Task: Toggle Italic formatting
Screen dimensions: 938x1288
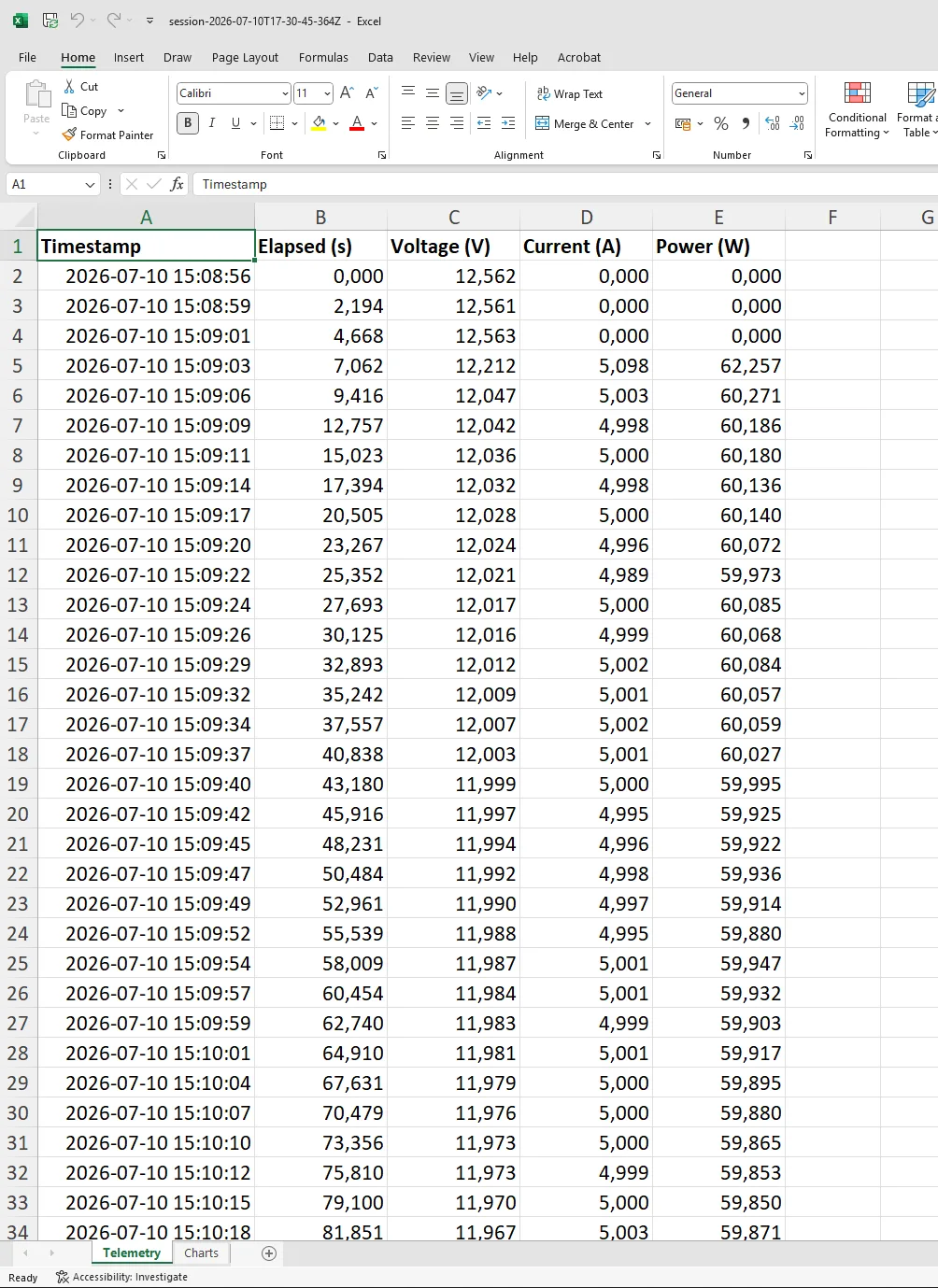Action: tap(212, 122)
